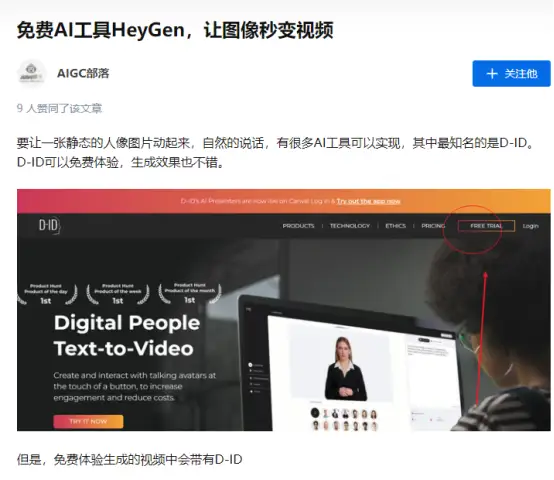Click the first paragraph mentioning D-ID

coord(276,153)
